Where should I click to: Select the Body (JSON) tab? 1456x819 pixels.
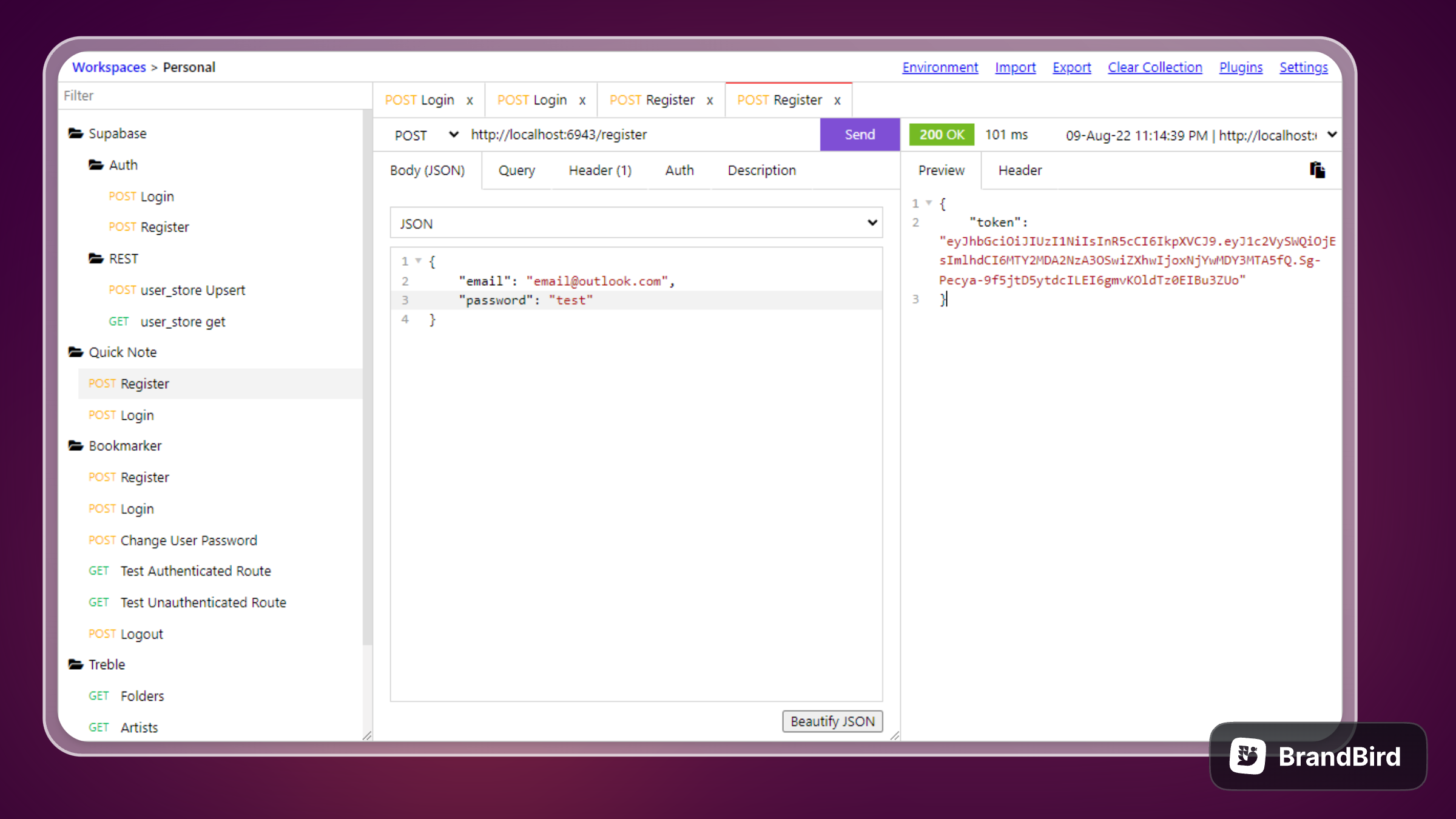tap(427, 170)
